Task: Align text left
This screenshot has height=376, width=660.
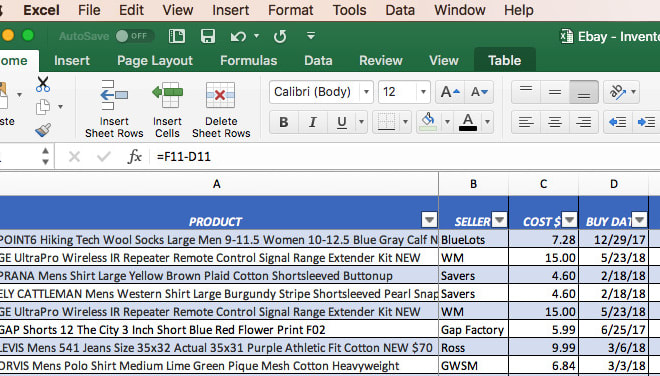Action: [526, 122]
